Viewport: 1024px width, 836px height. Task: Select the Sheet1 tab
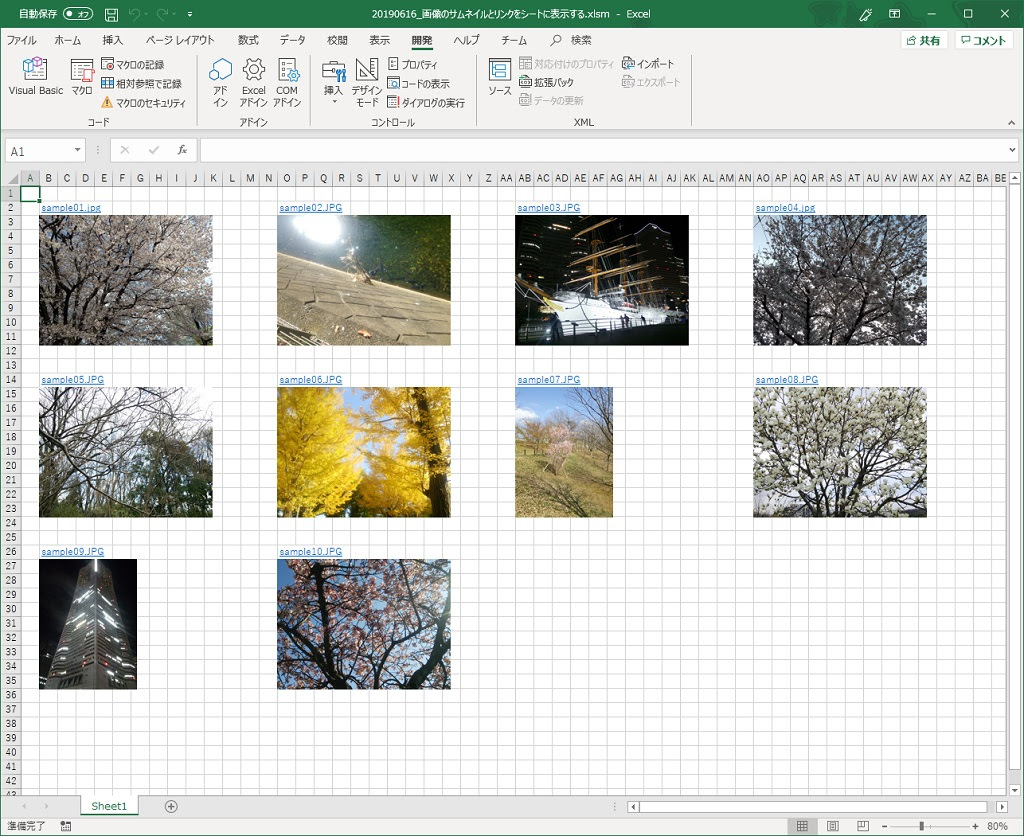(109, 806)
